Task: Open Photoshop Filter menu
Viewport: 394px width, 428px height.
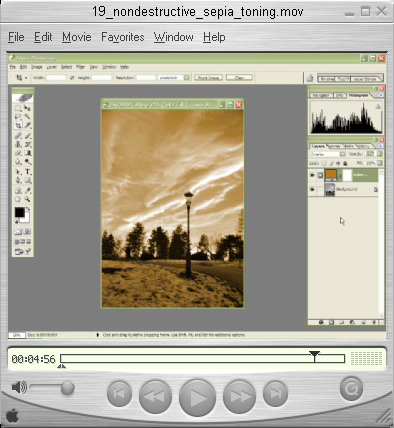Action: click(x=81, y=67)
